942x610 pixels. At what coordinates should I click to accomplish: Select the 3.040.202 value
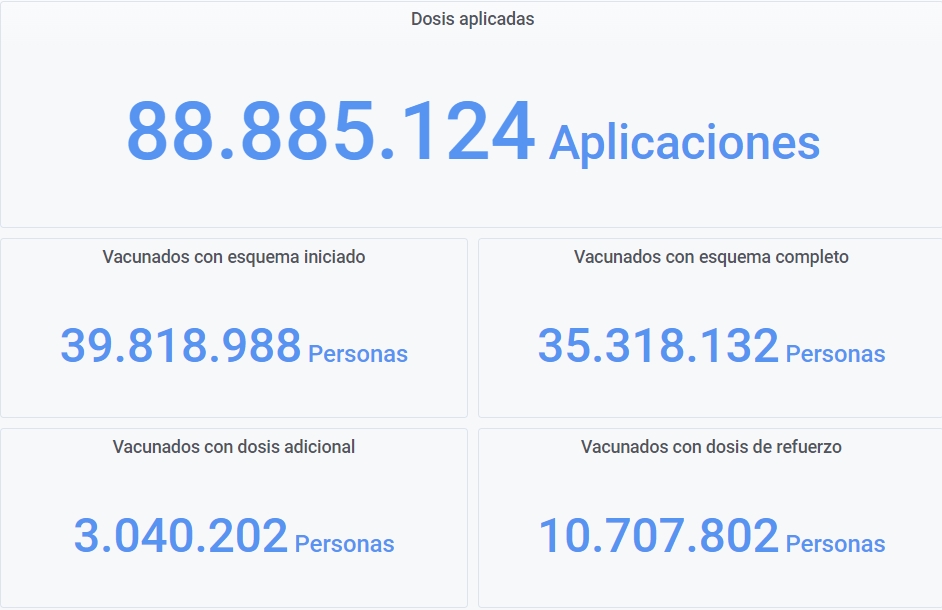[181, 535]
